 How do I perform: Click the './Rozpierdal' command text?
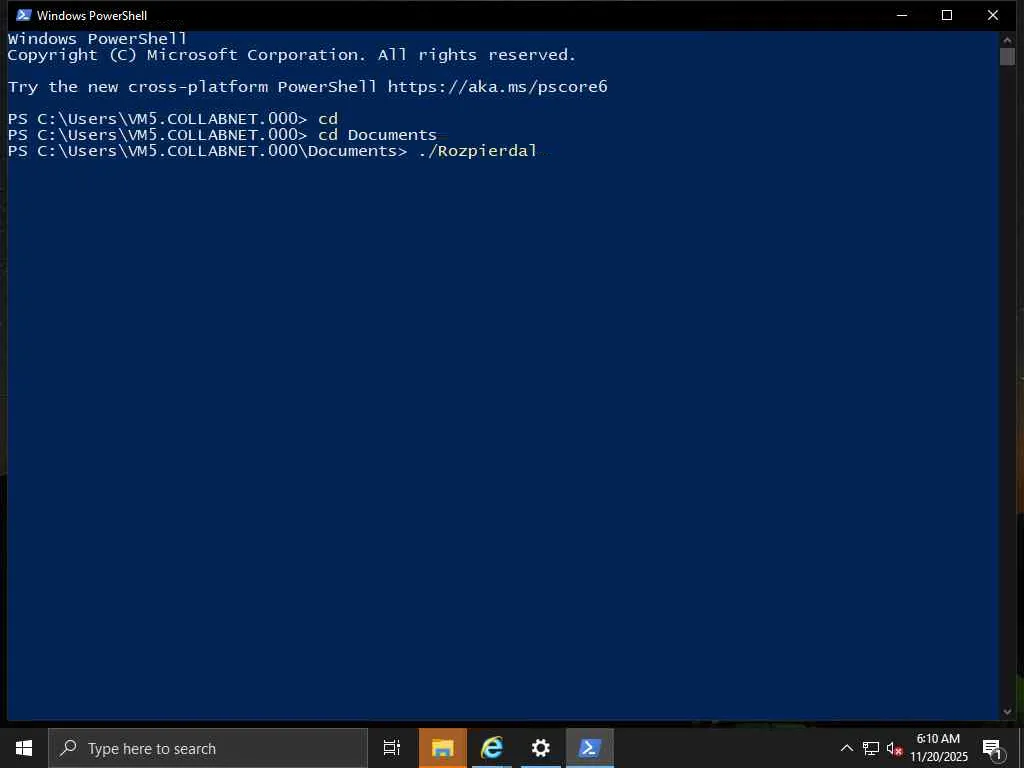click(477, 151)
